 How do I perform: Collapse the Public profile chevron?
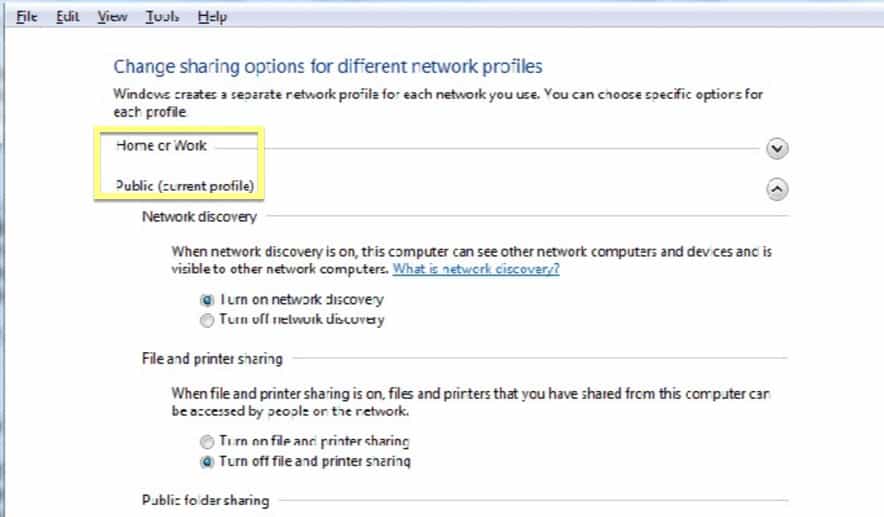coord(777,189)
